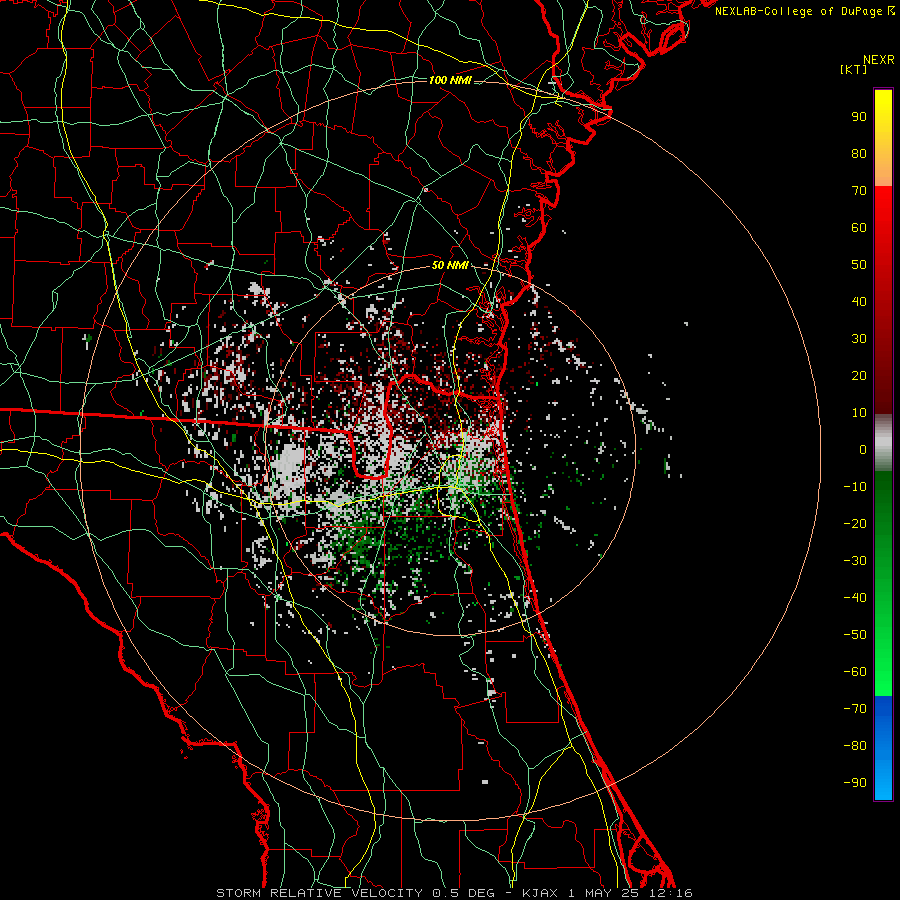Select the 100 NMI range ring label
Image resolution: width=900 pixels, height=900 pixels.
[x=450, y=80]
